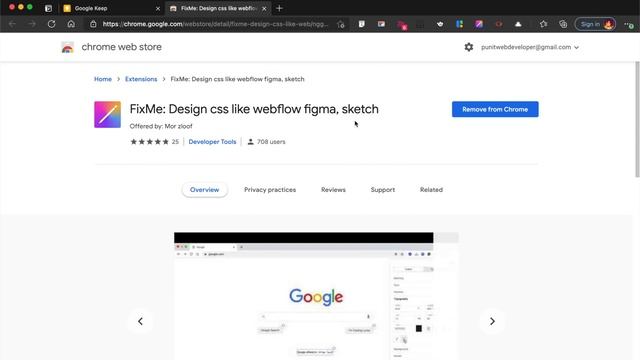Viewport: 640px width, 360px height.
Task: Open browser settings and more menu
Action: 629,24
